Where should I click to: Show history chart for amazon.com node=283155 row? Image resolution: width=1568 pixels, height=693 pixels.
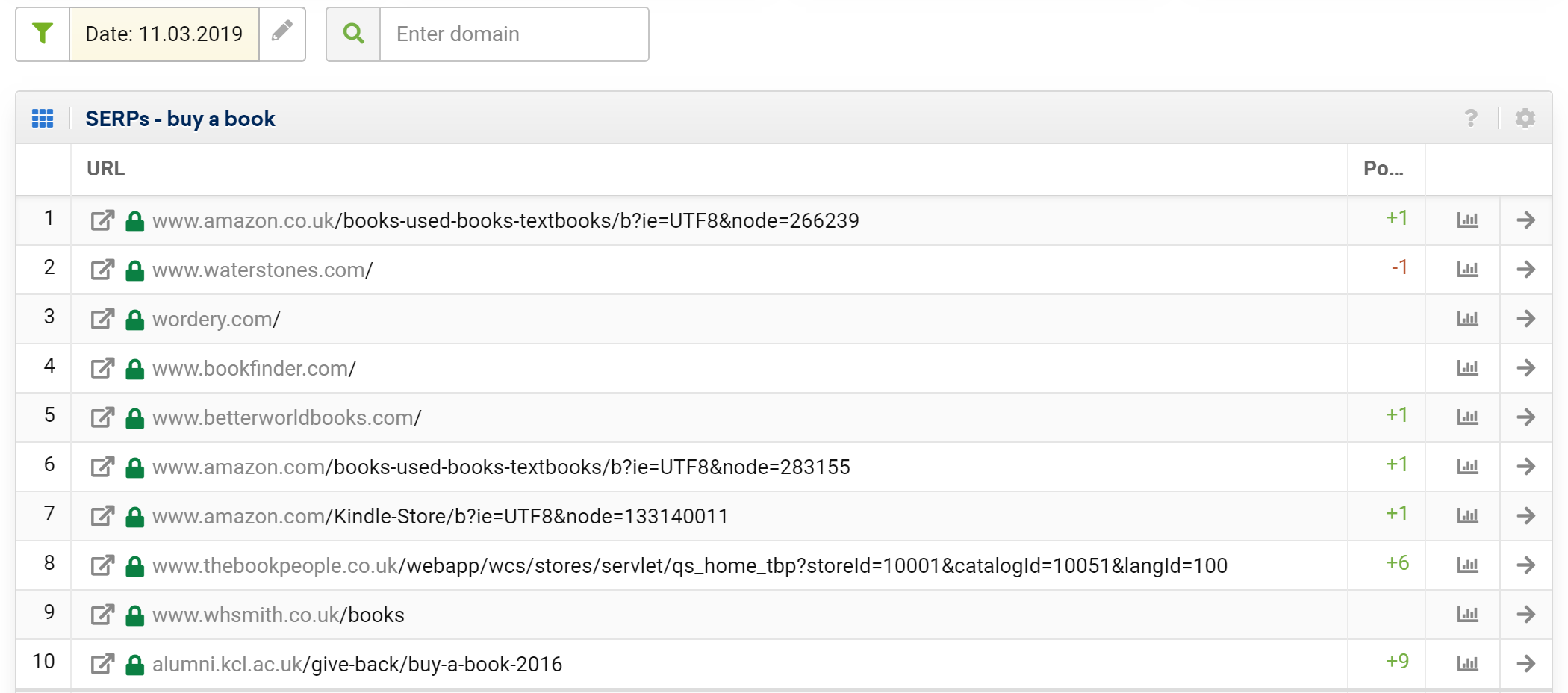1467,467
